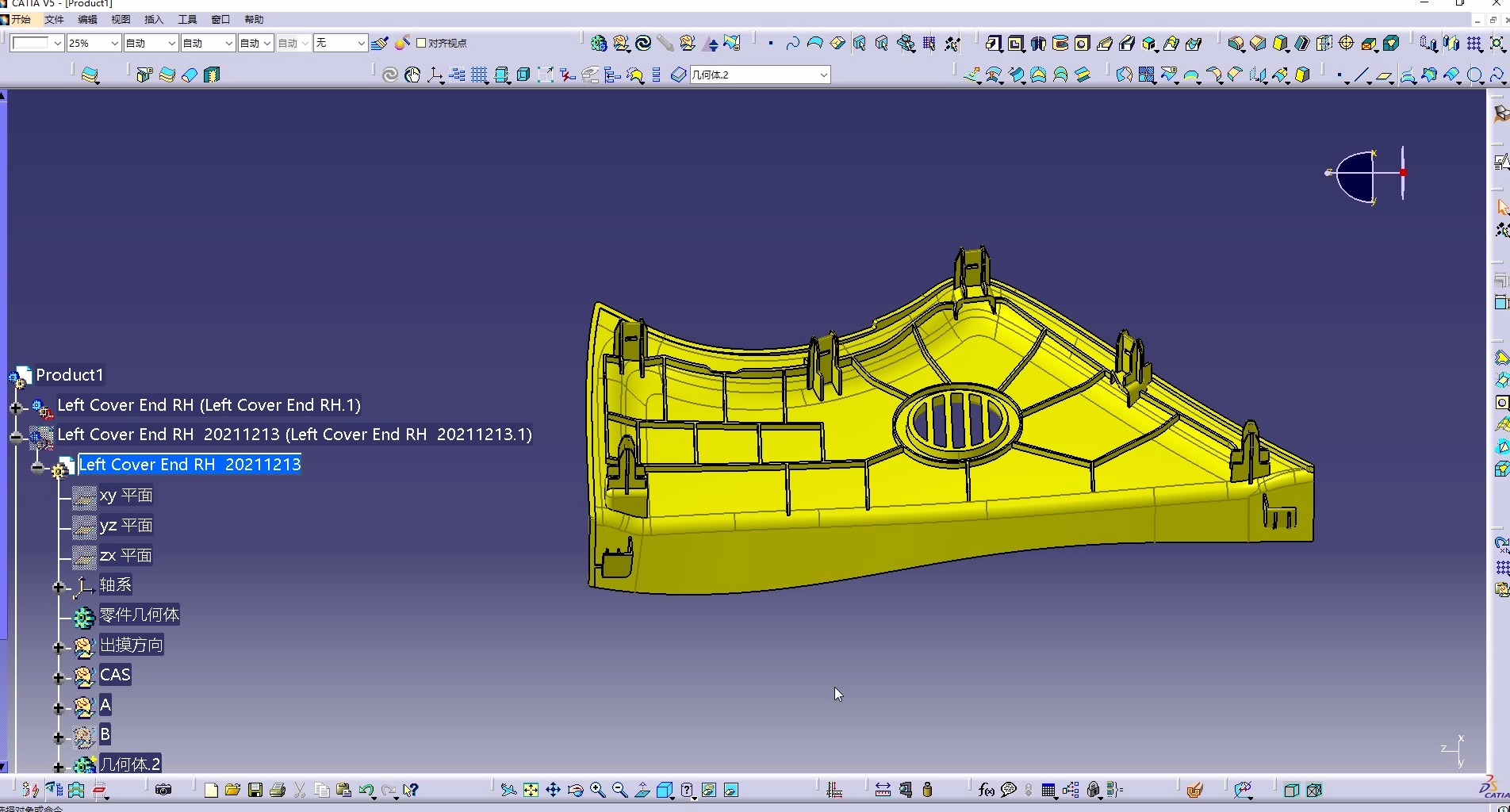The image size is (1510, 812).
Task: Click the Print icon
Action: point(277,790)
